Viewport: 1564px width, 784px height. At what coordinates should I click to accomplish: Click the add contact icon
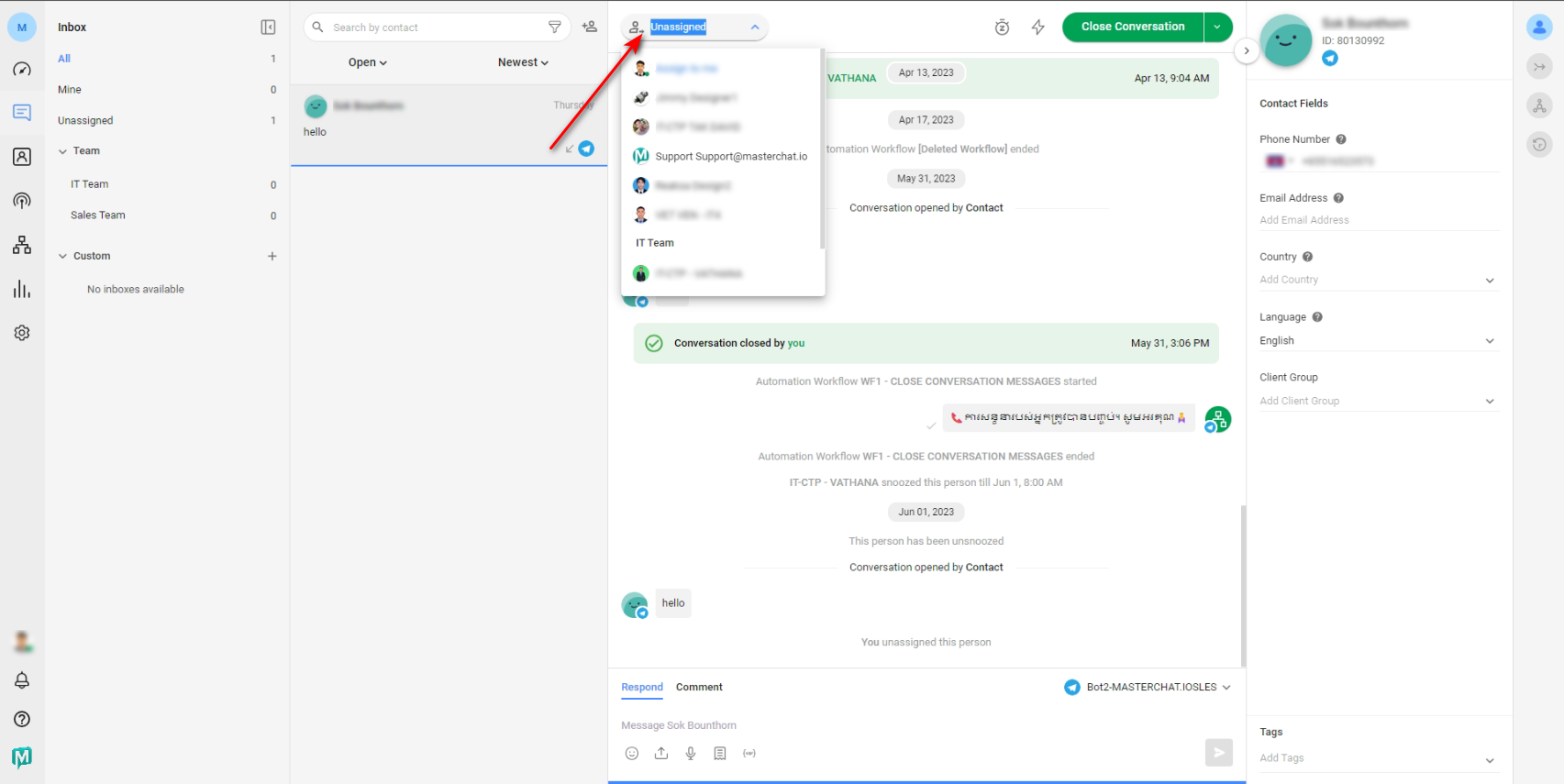click(x=590, y=28)
